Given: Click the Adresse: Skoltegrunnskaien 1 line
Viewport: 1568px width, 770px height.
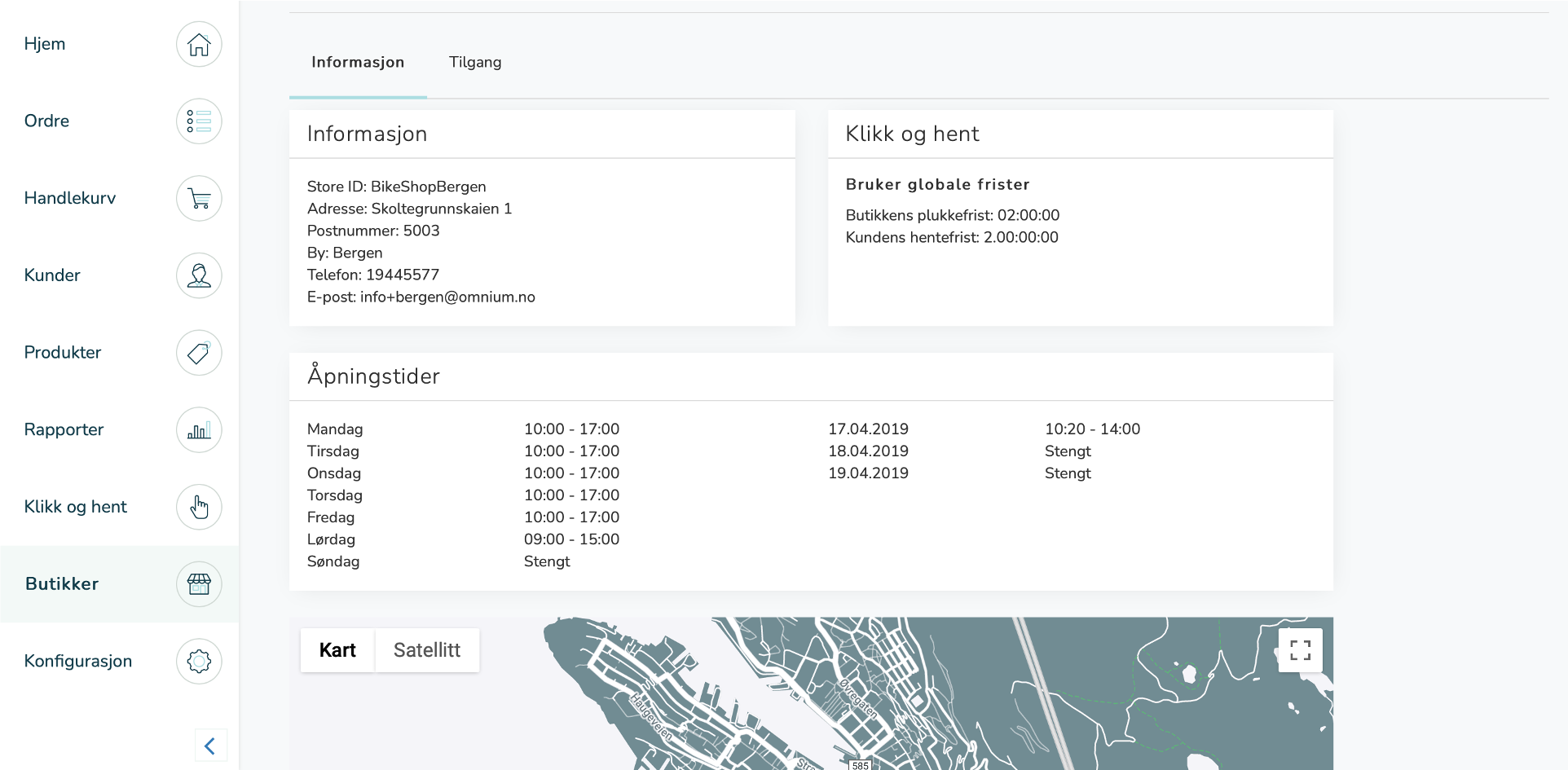Looking at the screenshot, I should pyautogui.click(x=410, y=209).
